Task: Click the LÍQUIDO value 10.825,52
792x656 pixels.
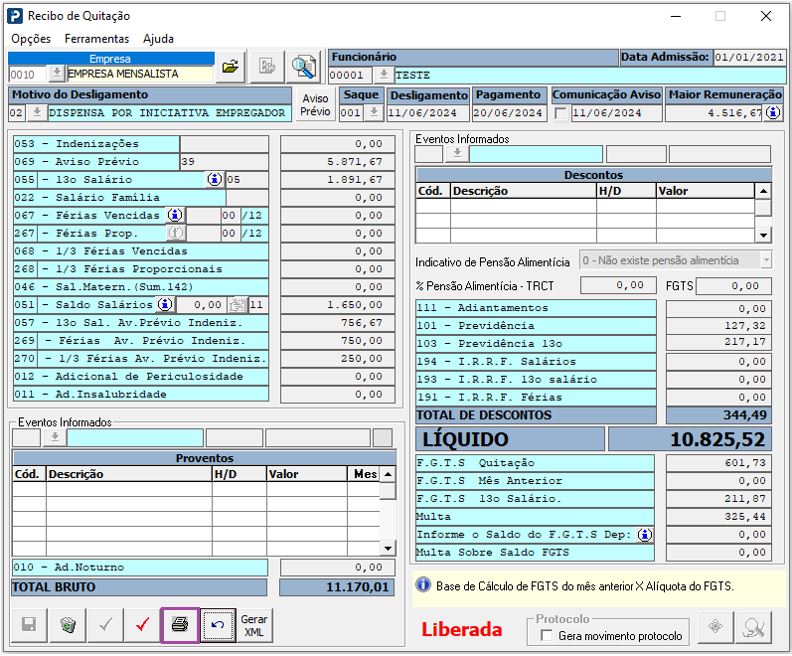Action: pyautogui.click(x=690, y=439)
